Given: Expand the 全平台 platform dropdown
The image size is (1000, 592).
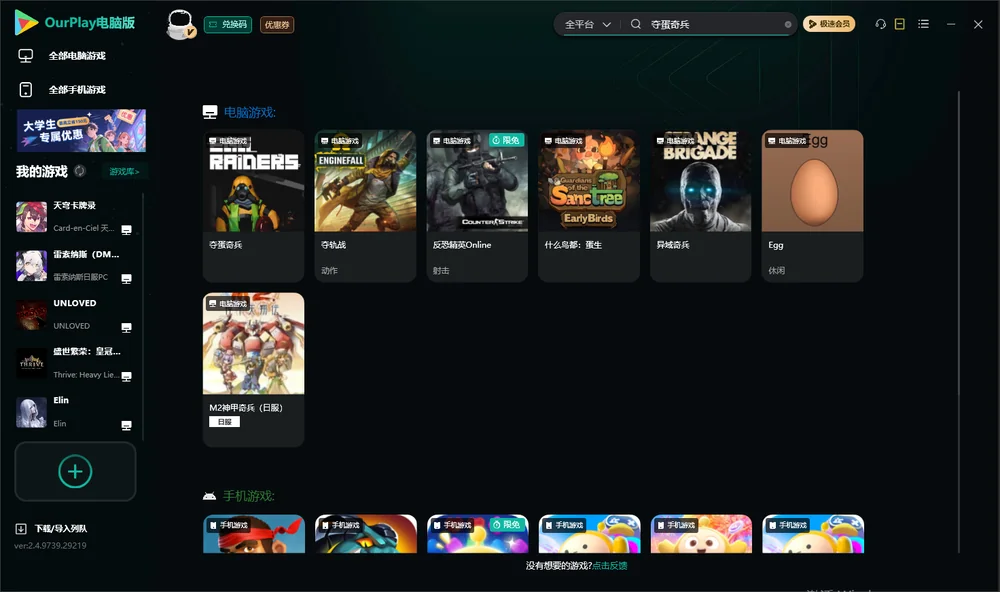Looking at the screenshot, I should tap(587, 24).
